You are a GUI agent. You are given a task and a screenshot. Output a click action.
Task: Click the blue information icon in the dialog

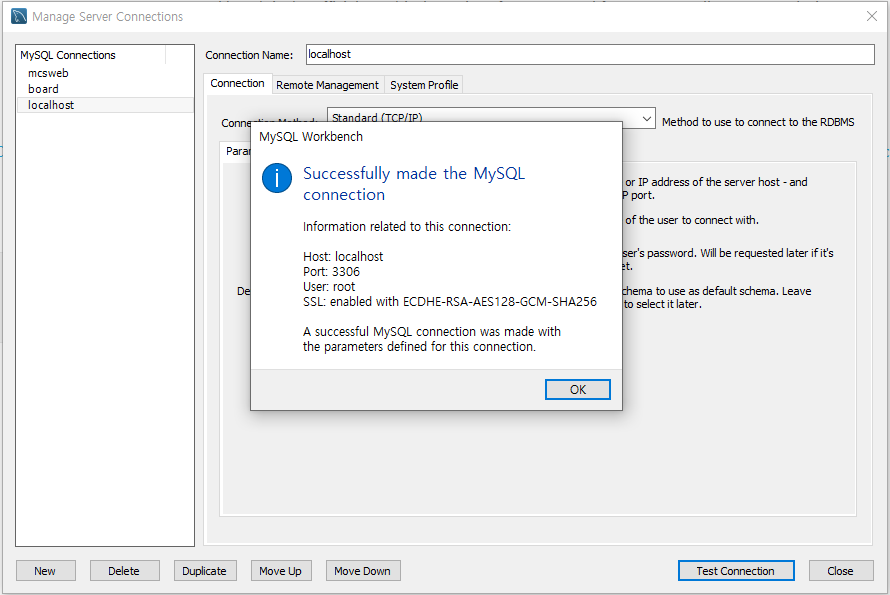point(277,178)
